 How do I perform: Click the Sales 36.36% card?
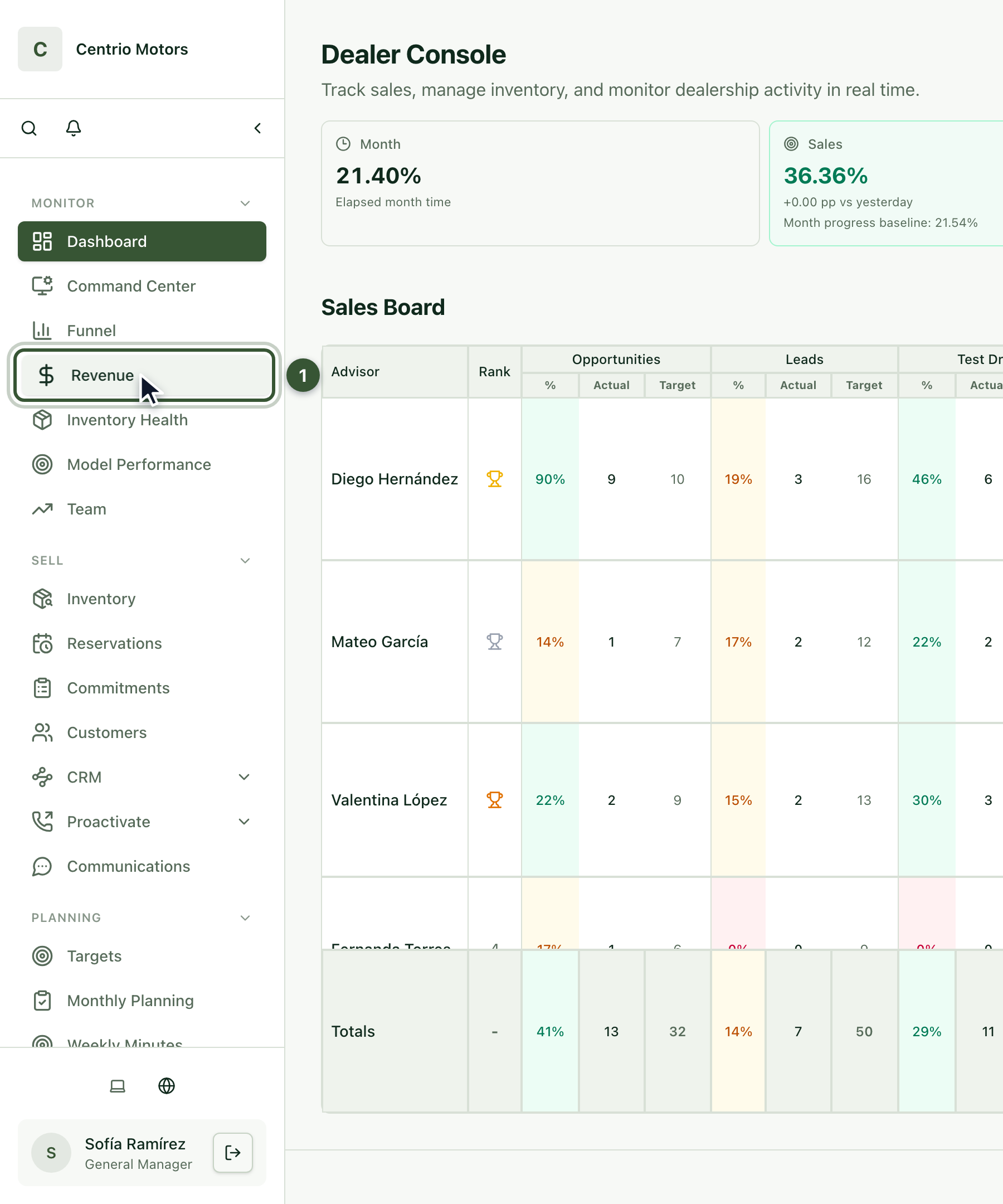(x=886, y=183)
